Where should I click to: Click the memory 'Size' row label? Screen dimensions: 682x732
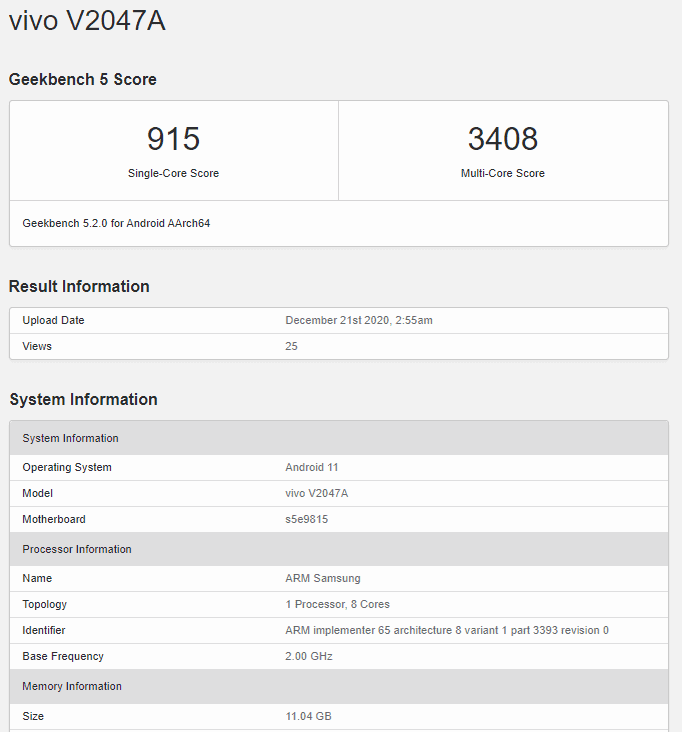[33, 716]
